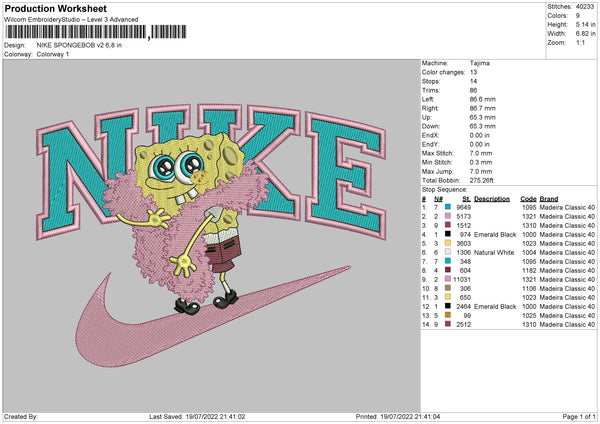
Task: Click the 'EndX:' label
Action: click(430, 135)
